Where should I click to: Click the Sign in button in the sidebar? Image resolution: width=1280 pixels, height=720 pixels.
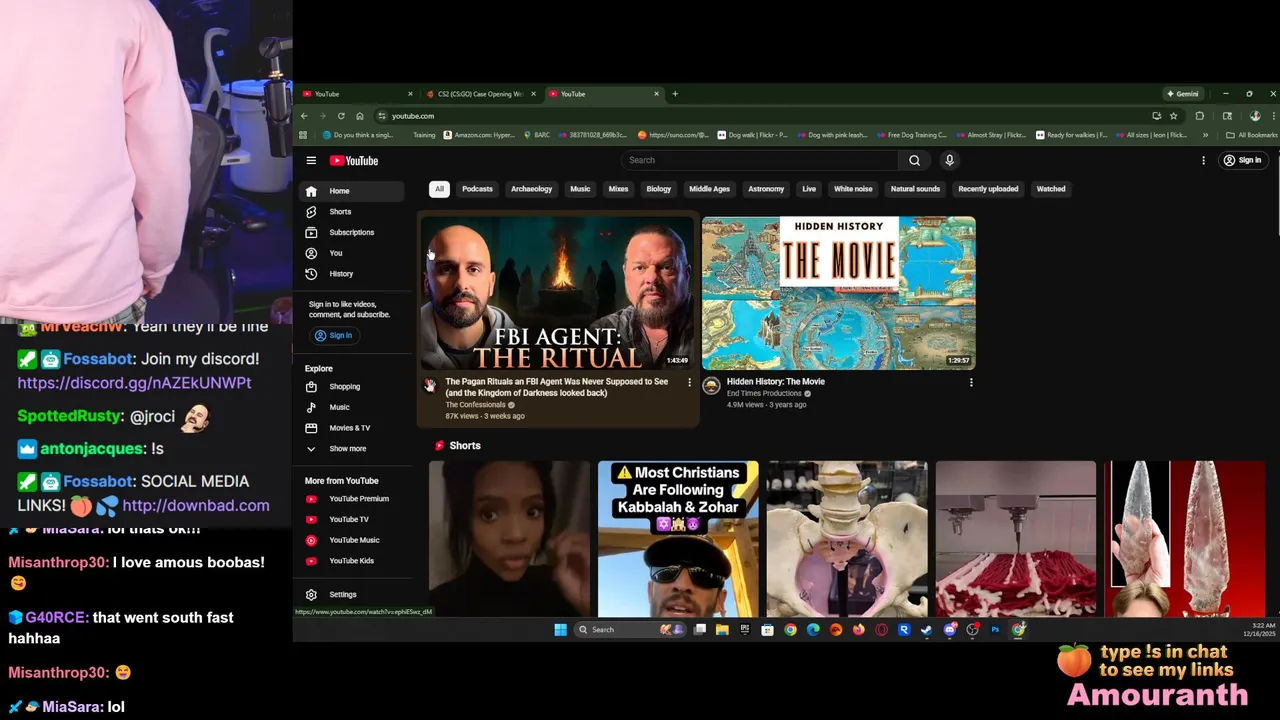[333, 336]
